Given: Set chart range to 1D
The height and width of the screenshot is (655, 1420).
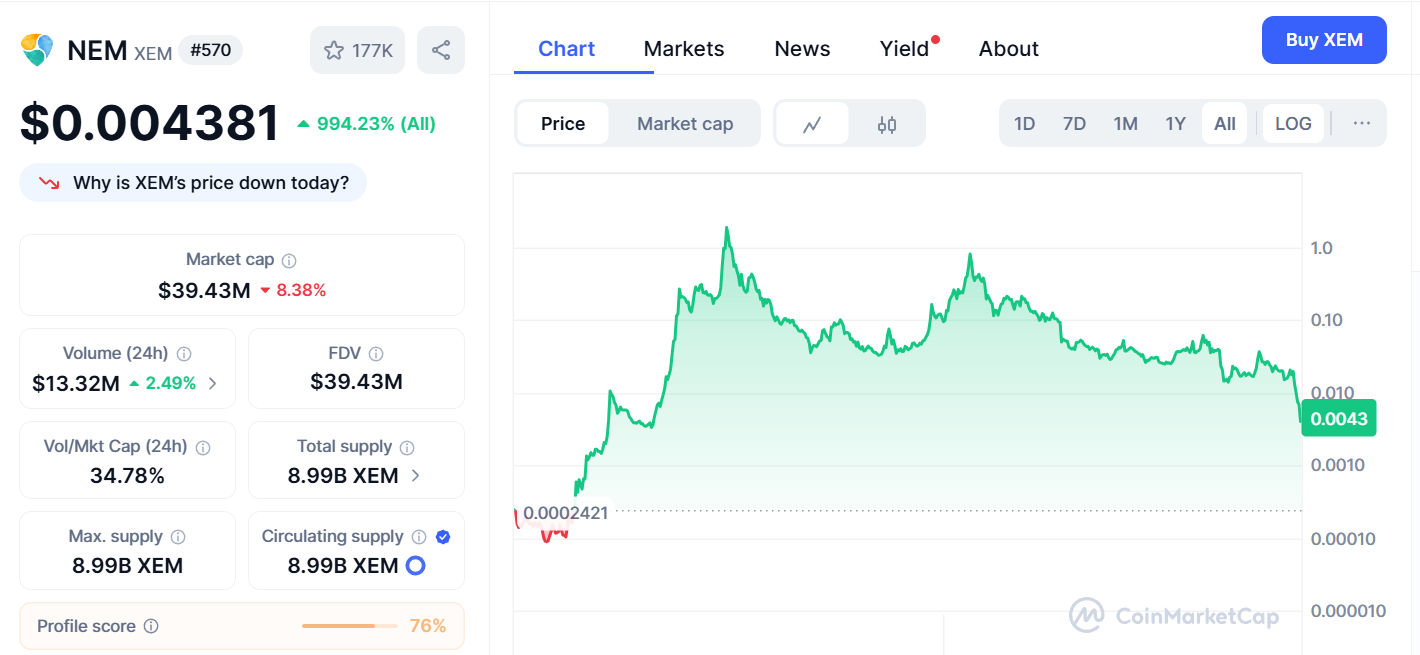Looking at the screenshot, I should tap(1024, 124).
